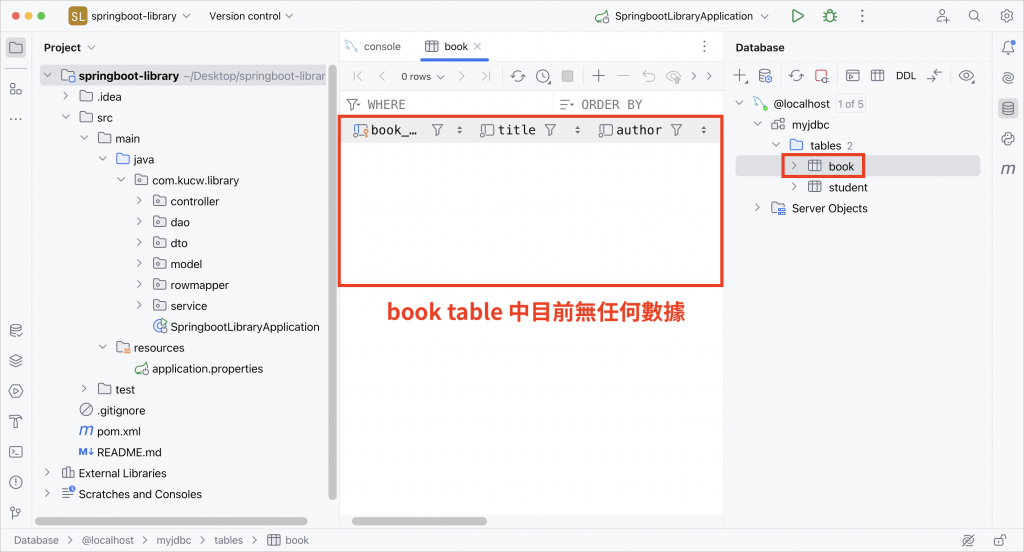Image resolution: width=1024 pixels, height=552 pixels.
Task: Switch to the console tab
Action: coord(374,46)
